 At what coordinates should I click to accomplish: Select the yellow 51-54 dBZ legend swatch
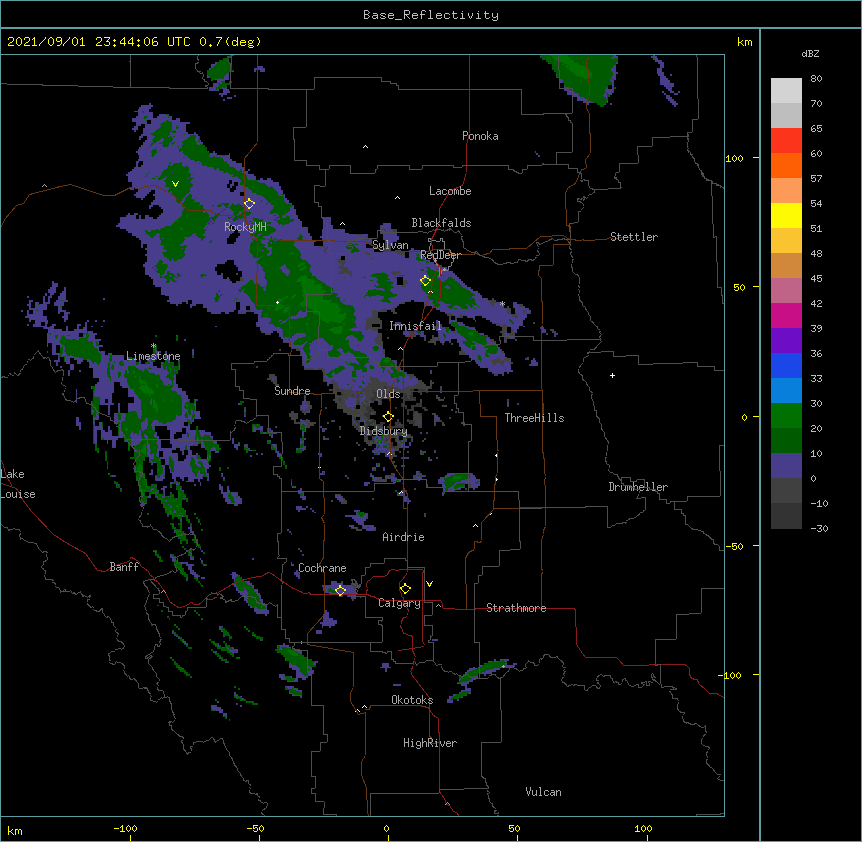(x=786, y=215)
